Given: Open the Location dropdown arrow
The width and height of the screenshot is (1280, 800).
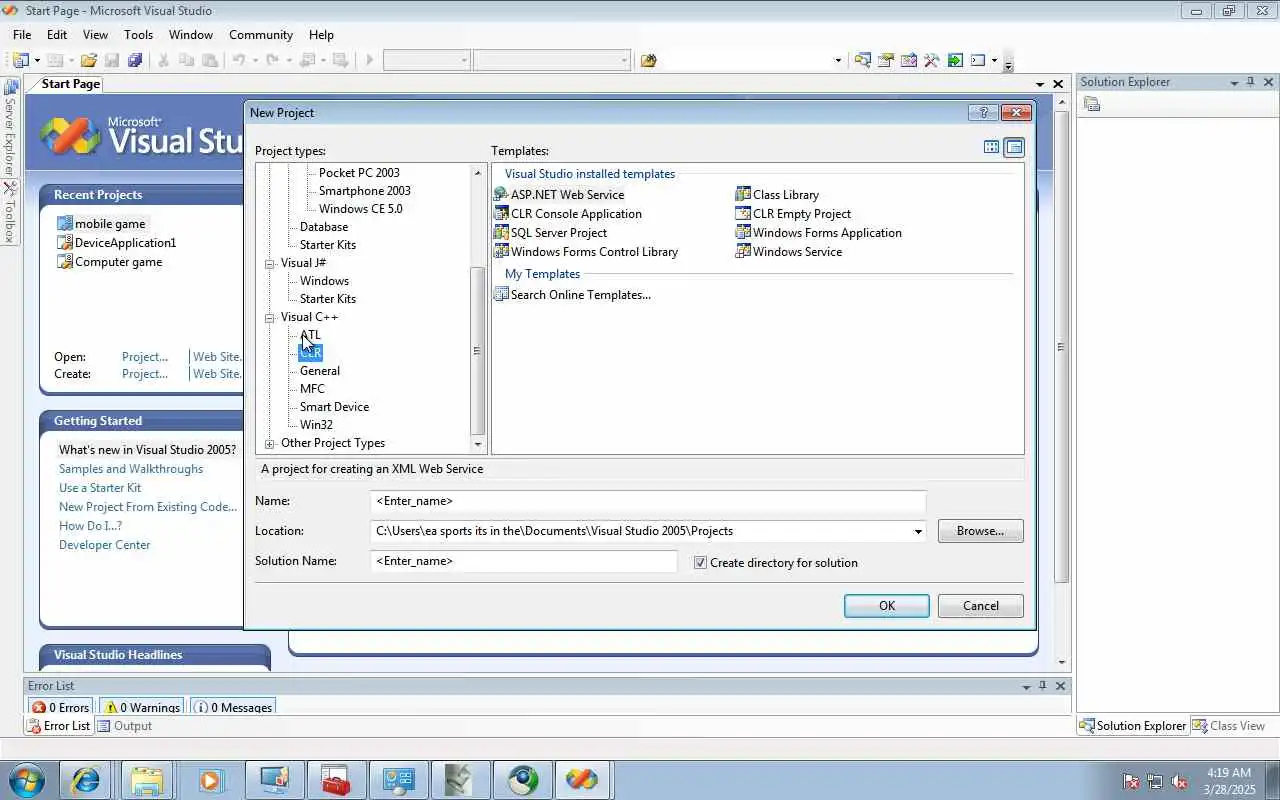Looking at the screenshot, I should click(917, 531).
